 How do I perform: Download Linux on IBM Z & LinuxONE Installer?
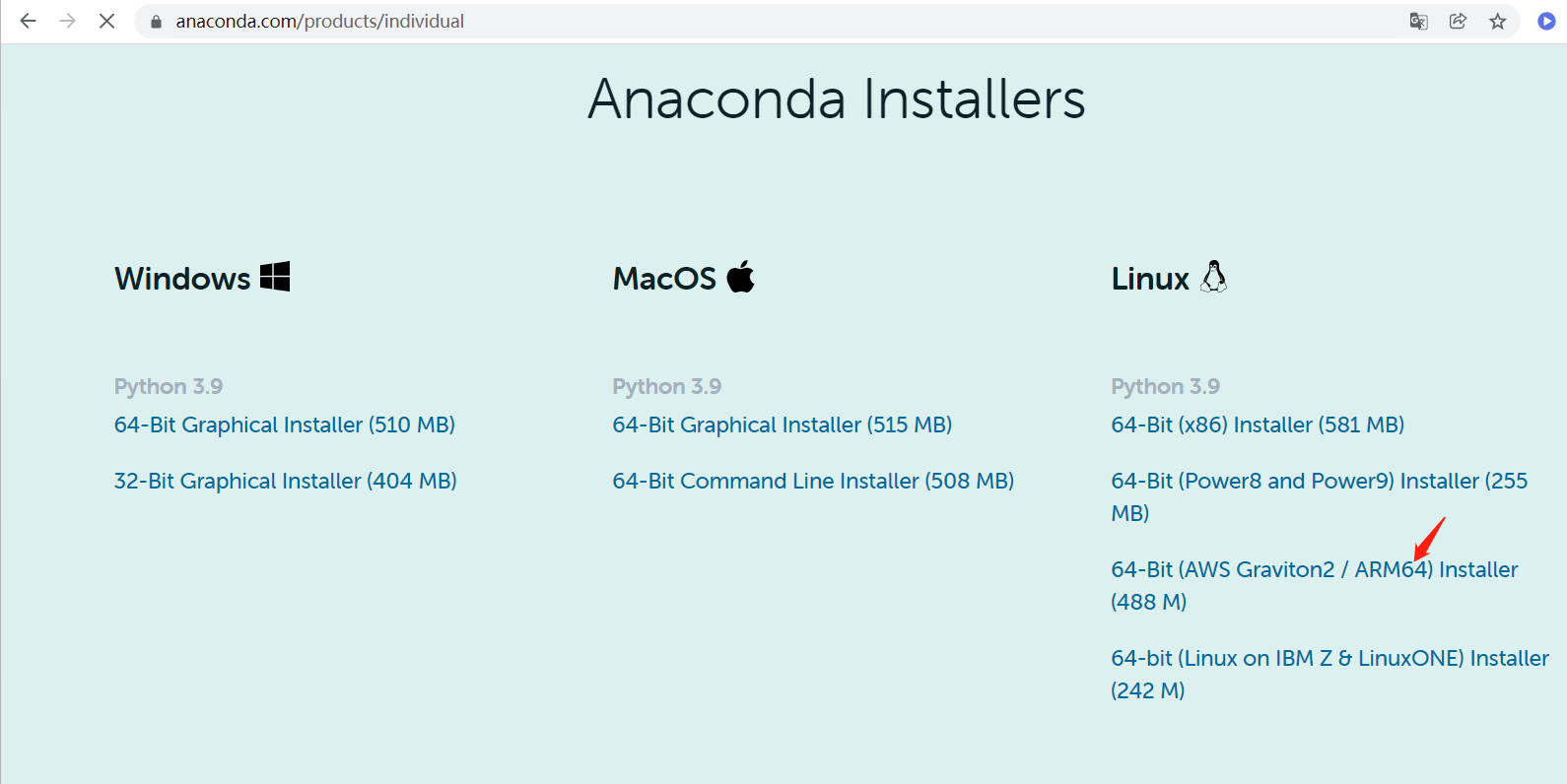1329,658
